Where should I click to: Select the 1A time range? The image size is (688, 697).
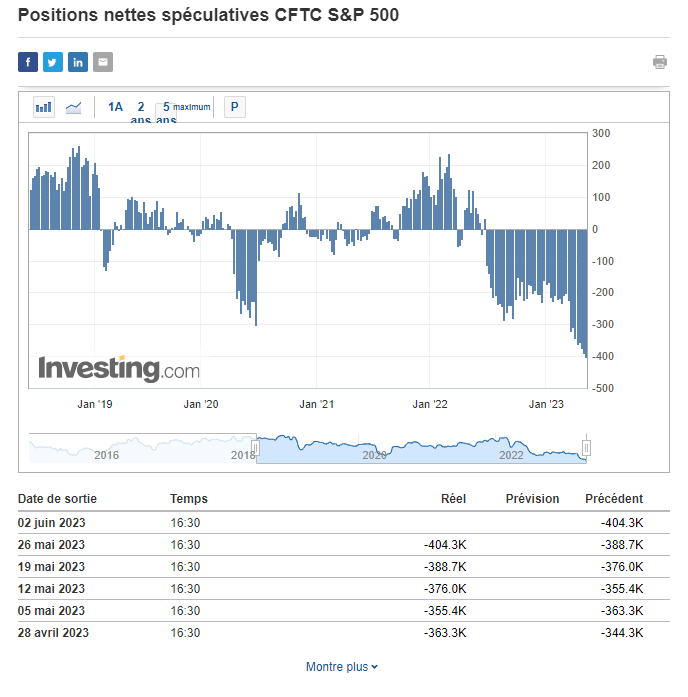[x=115, y=107]
